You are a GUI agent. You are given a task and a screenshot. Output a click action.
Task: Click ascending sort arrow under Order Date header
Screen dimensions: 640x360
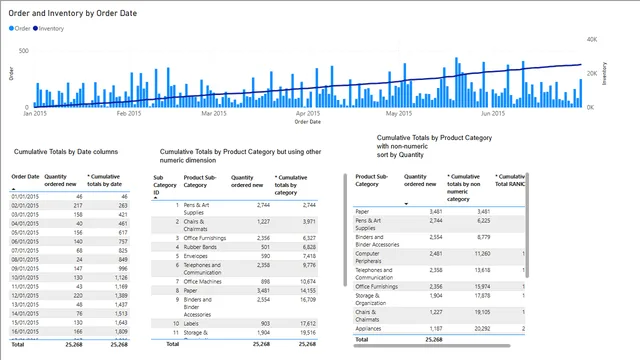coord(13,189)
